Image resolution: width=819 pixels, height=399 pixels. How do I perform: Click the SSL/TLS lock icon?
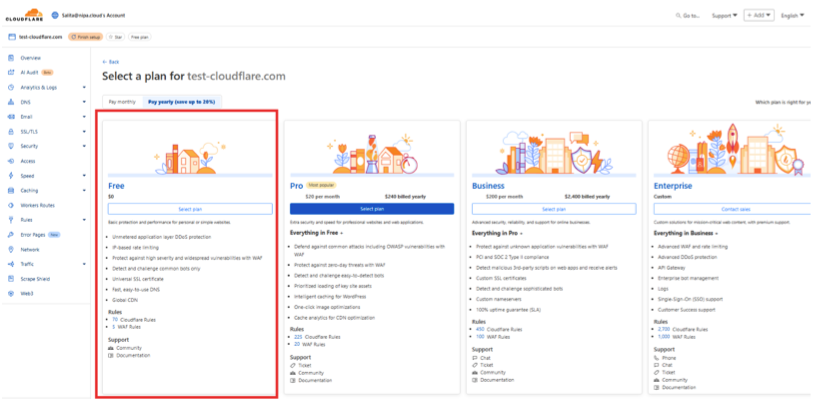point(10,132)
